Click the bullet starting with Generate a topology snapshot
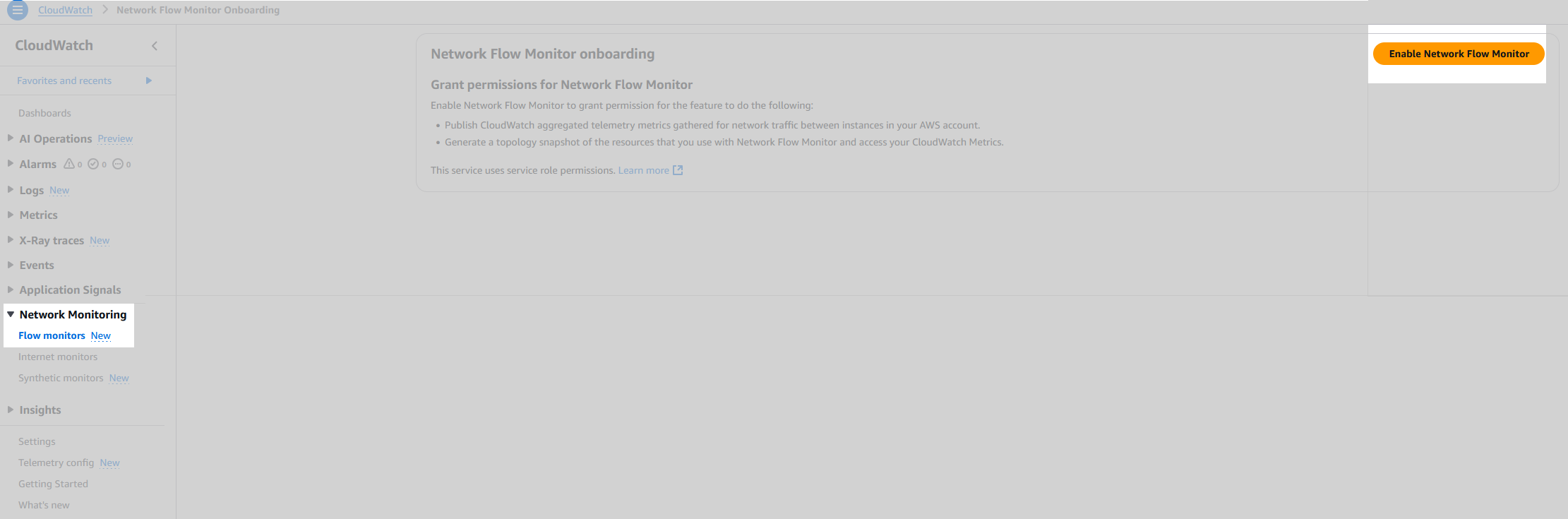1568x519 pixels. coord(724,142)
